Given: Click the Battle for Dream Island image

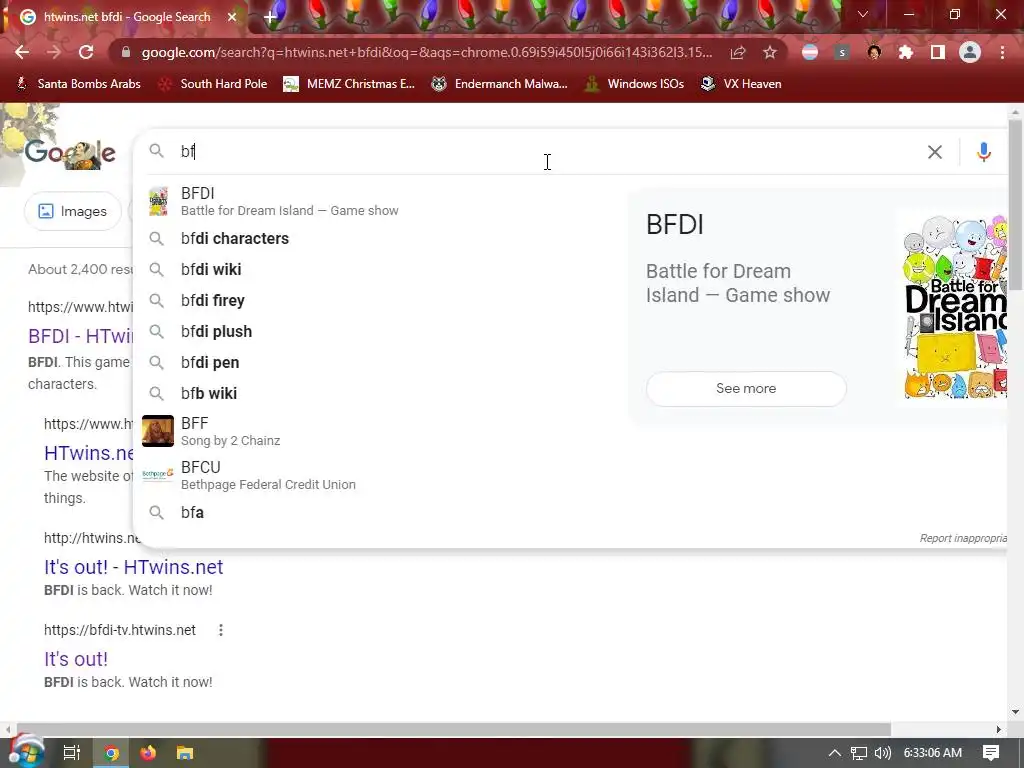Looking at the screenshot, I should point(955,306).
